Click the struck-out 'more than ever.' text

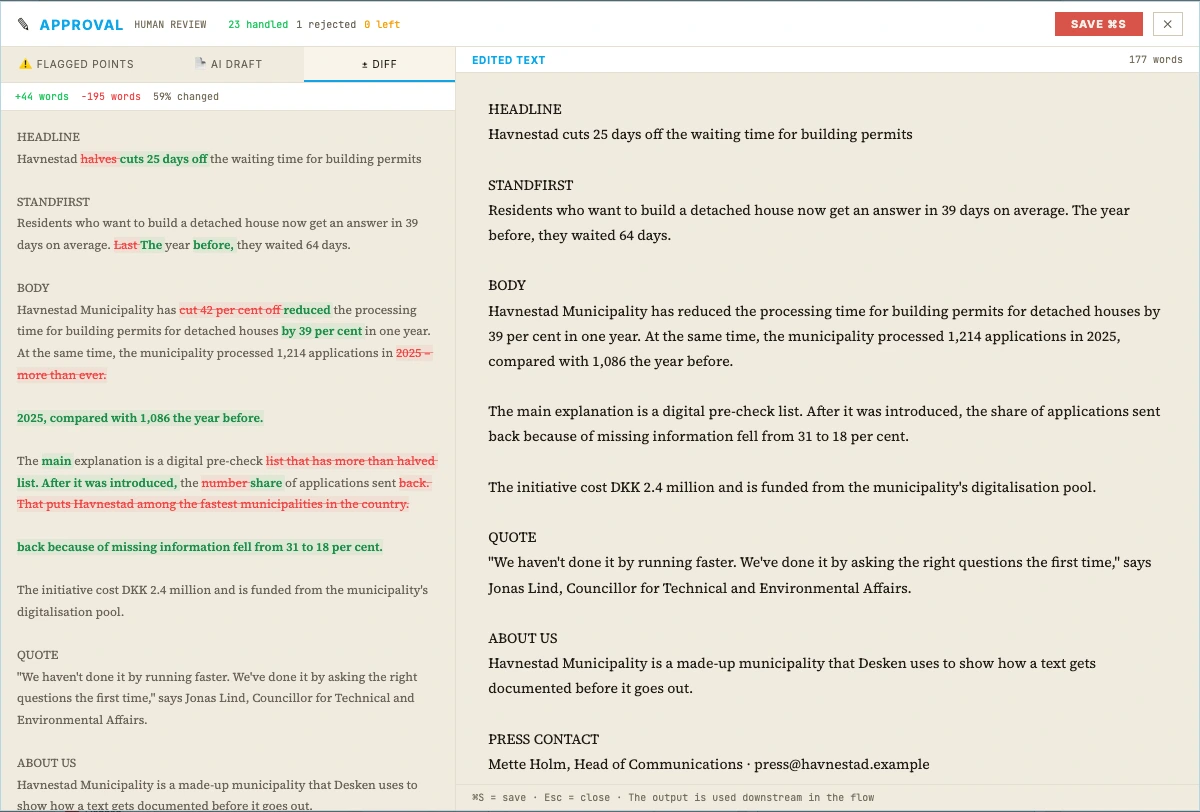(62, 375)
